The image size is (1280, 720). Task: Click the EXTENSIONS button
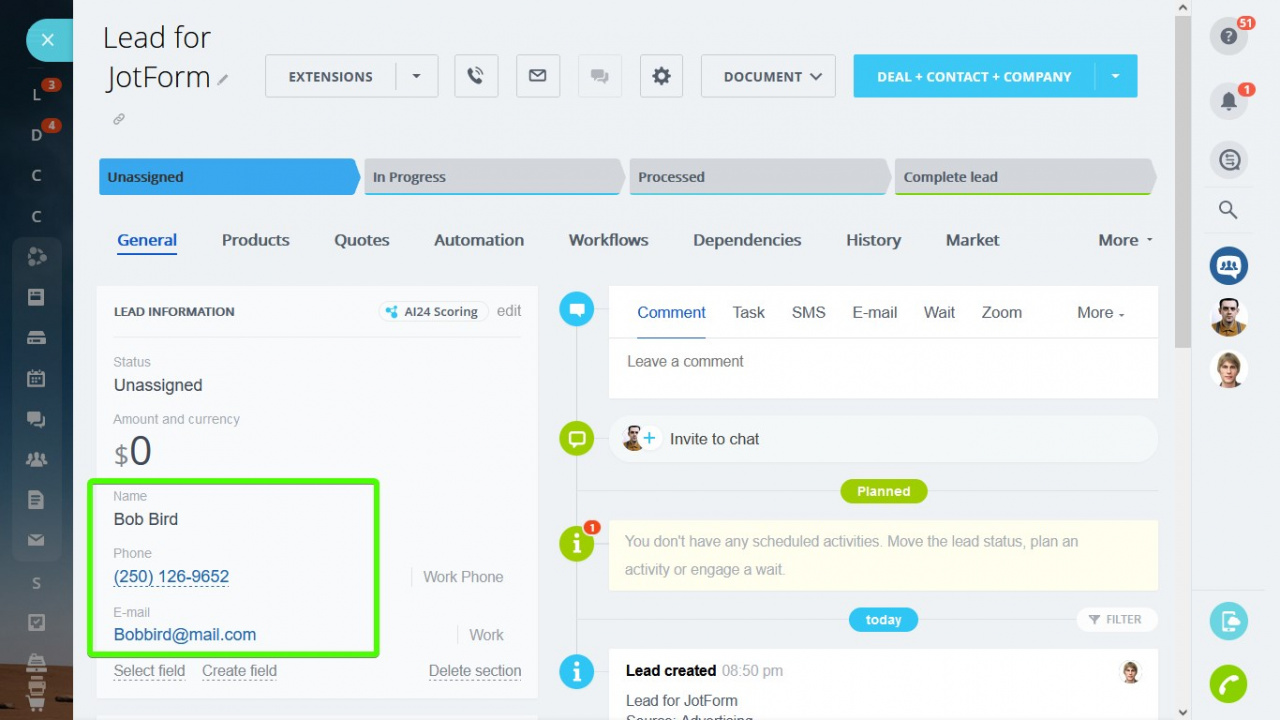(x=330, y=76)
